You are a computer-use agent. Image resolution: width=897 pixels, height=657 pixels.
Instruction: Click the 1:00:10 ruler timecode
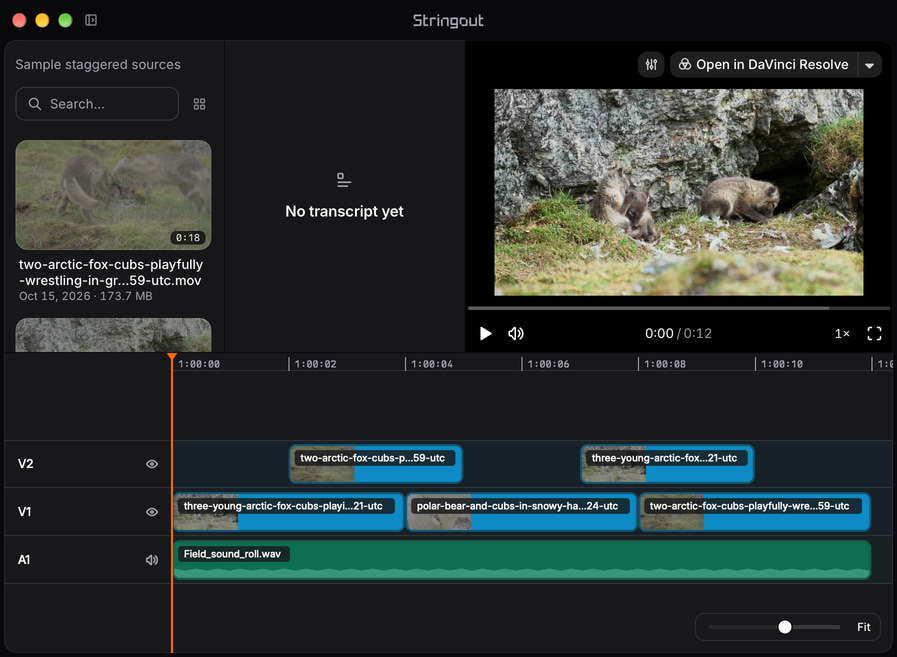pyautogui.click(x=781, y=364)
